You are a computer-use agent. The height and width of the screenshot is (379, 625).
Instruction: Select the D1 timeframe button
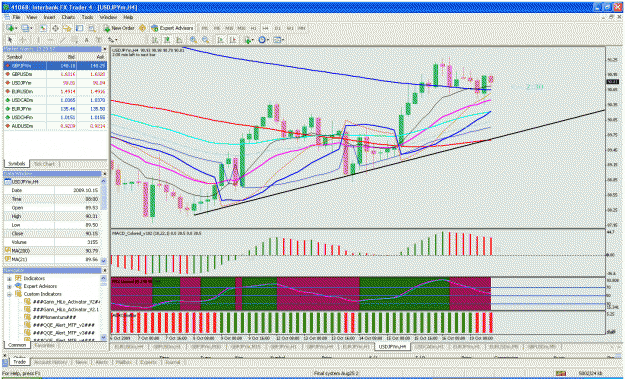(x=277, y=28)
